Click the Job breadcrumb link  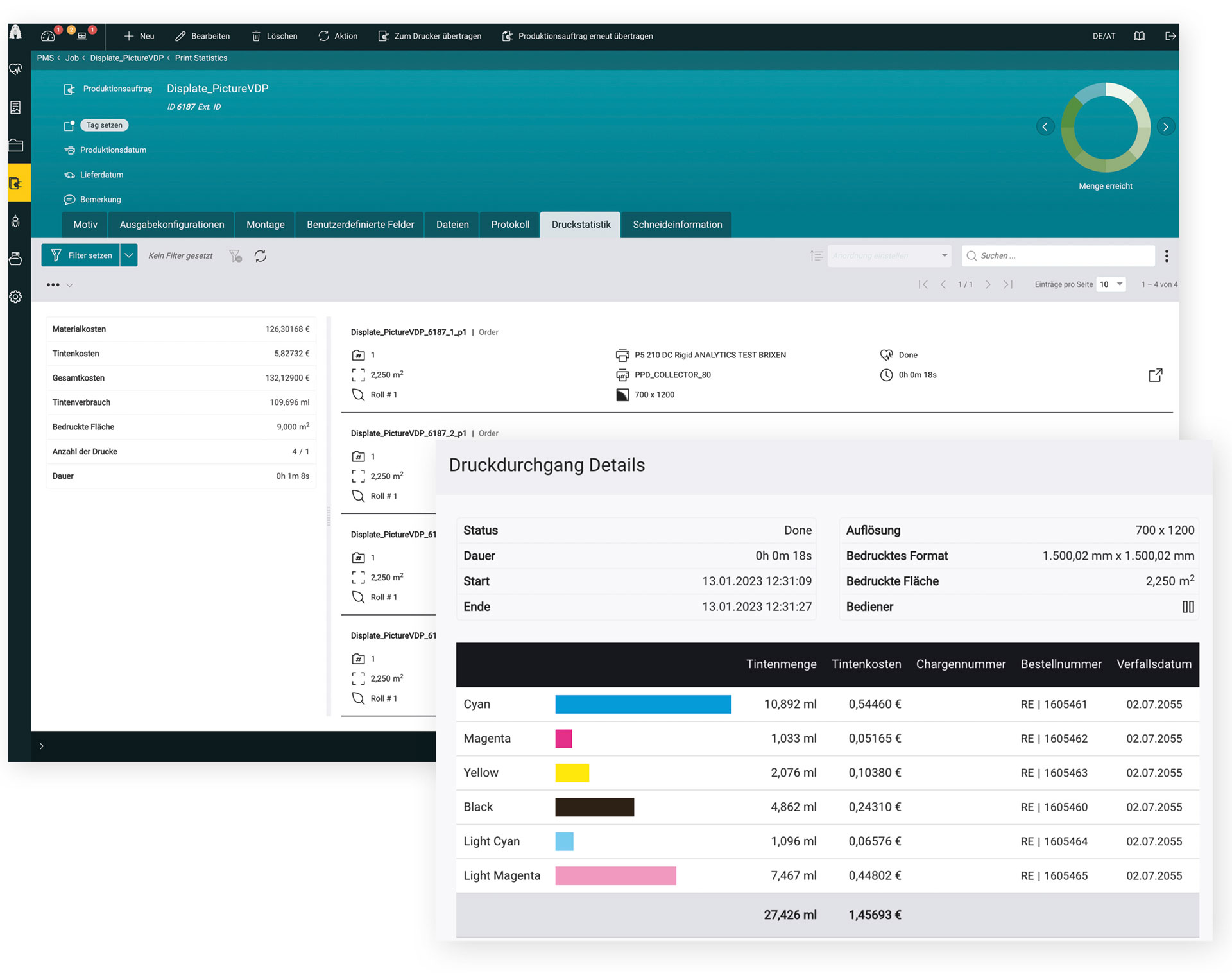point(72,58)
